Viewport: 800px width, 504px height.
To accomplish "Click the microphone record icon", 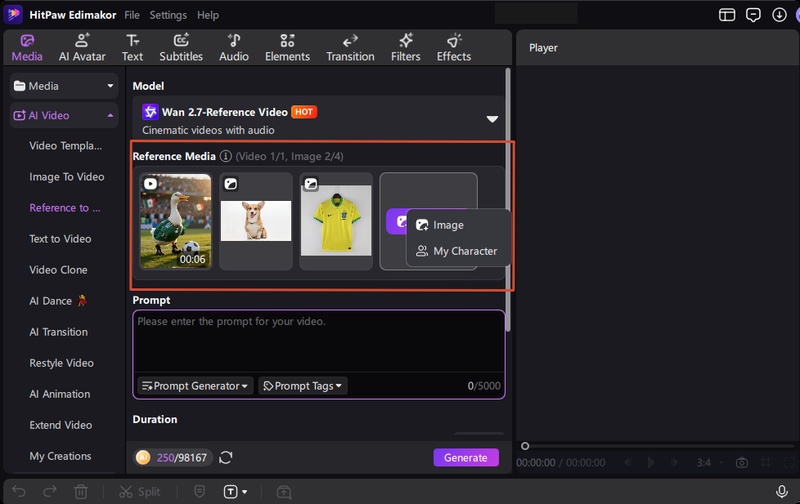I will tap(781, 491).
